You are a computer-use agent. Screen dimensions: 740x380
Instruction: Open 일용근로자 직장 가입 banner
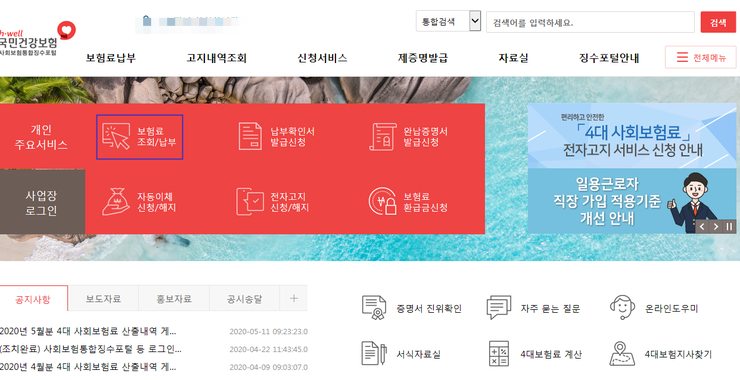click(x=632, y=201)
